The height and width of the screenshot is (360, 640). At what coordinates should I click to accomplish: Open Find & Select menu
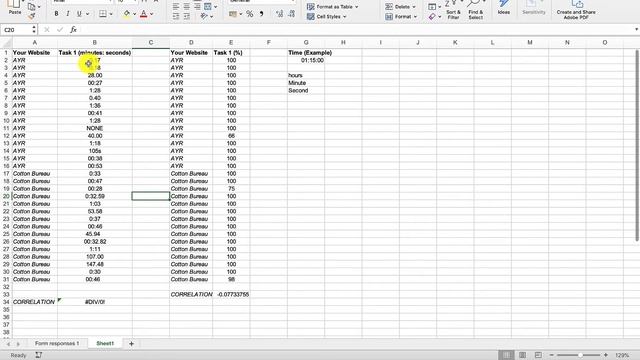click(x=476, y=10)
